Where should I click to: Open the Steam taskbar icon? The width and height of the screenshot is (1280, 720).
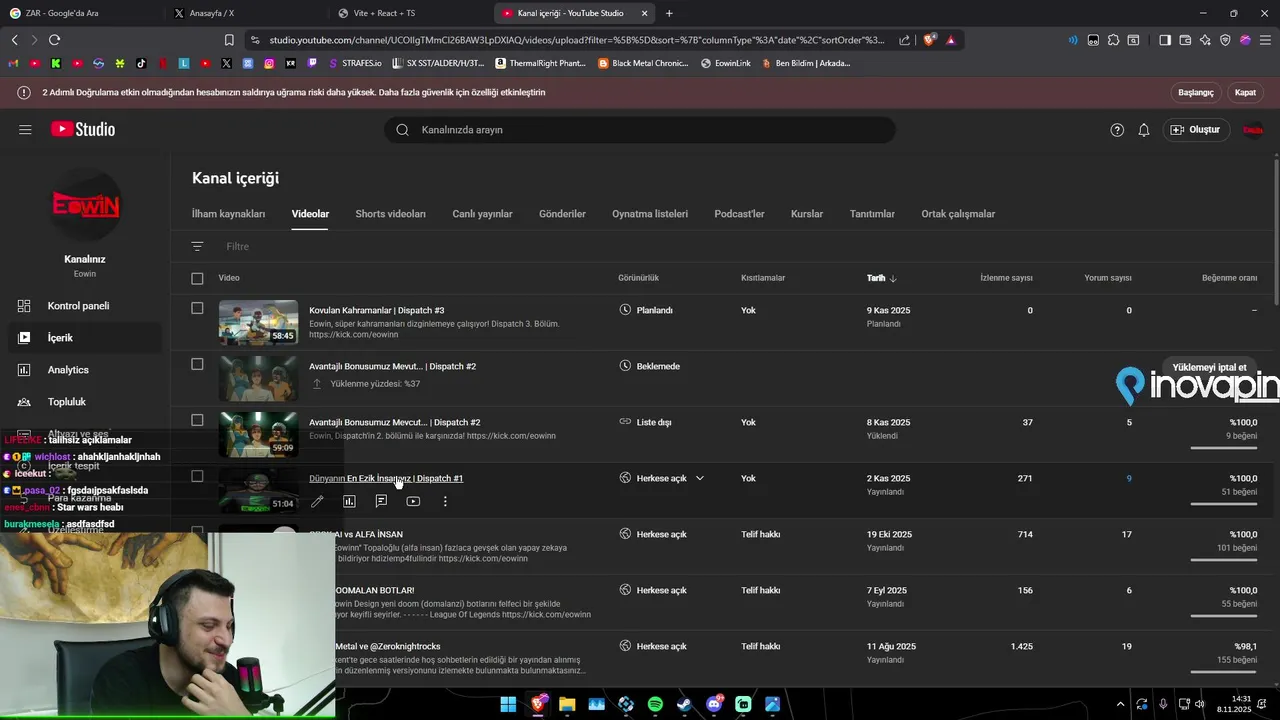pyautogui.click(x=684, y=704)
